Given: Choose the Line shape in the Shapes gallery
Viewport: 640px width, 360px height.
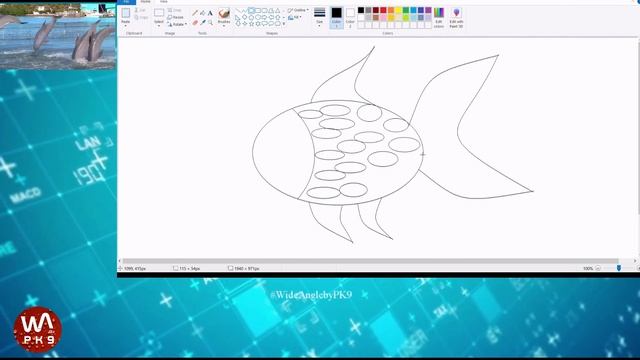Looking at the screenshot, I should 238,11.
